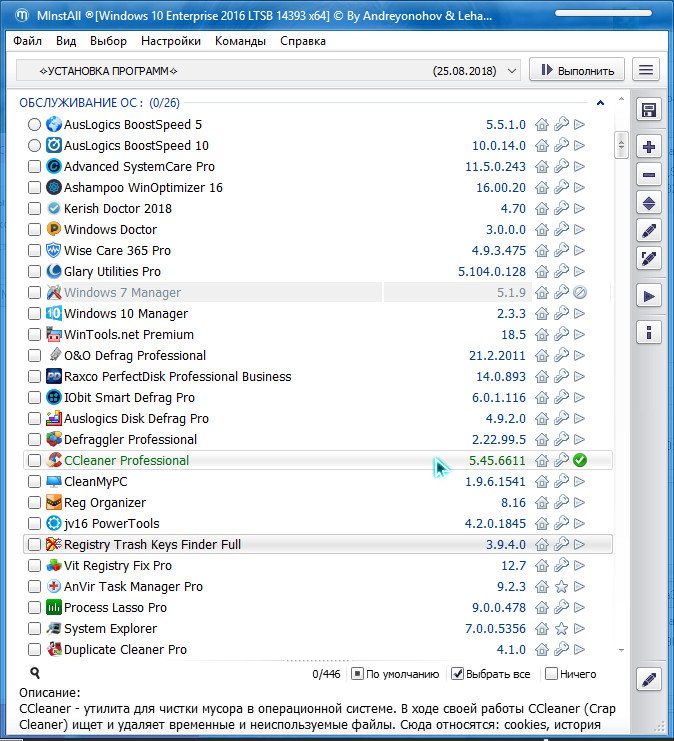Viewport: 674px width, 741px height.
Task: Toggle the 'По умолчанию' checkbox
Action: (x=357, y=674)
